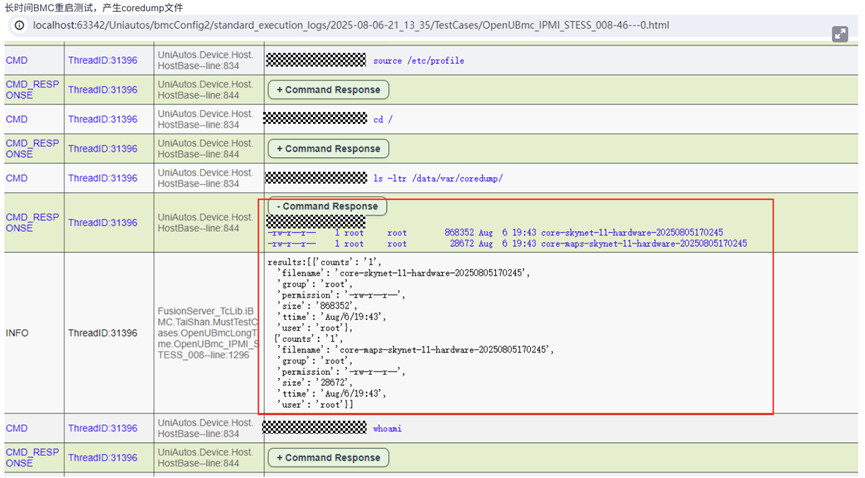865x478 pixels.
Task: Click ThreadID:31396 in ls -ltr row
Action: [x=103, y=178]
